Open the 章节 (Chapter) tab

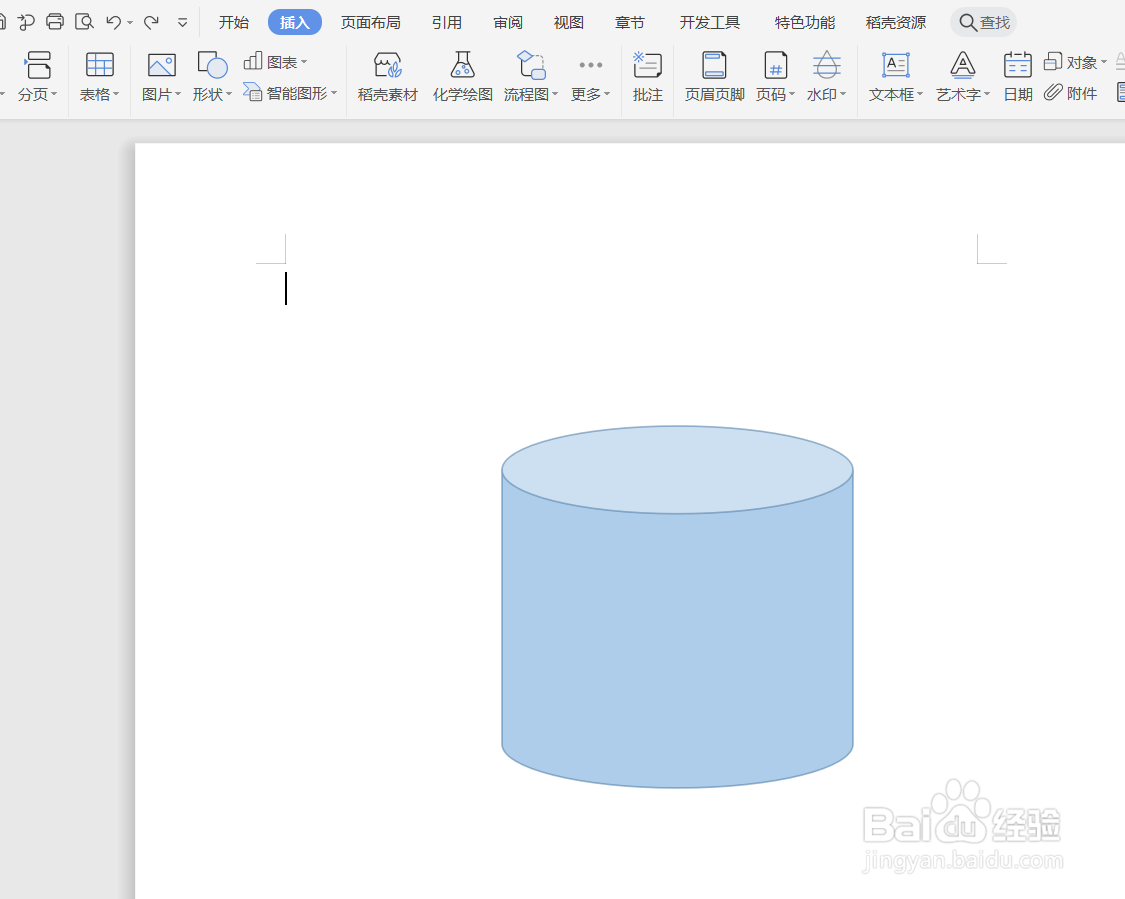[630, 22]
